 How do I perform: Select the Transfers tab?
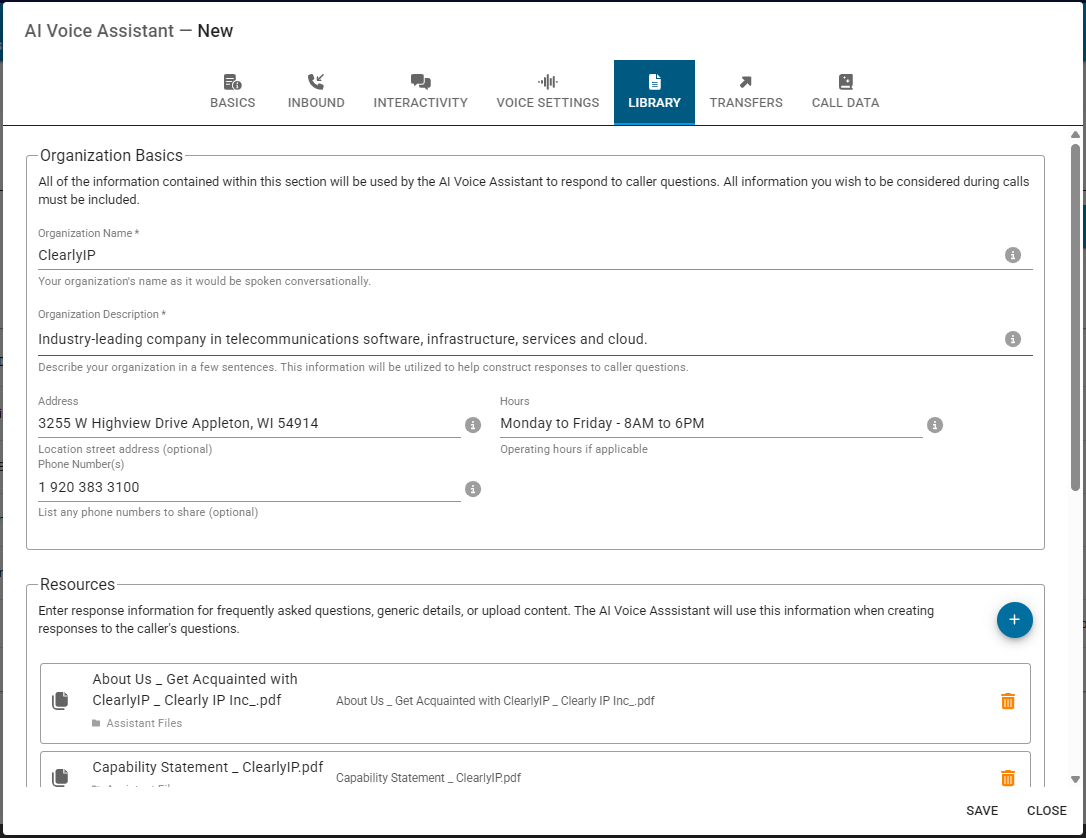click(746, 92)
